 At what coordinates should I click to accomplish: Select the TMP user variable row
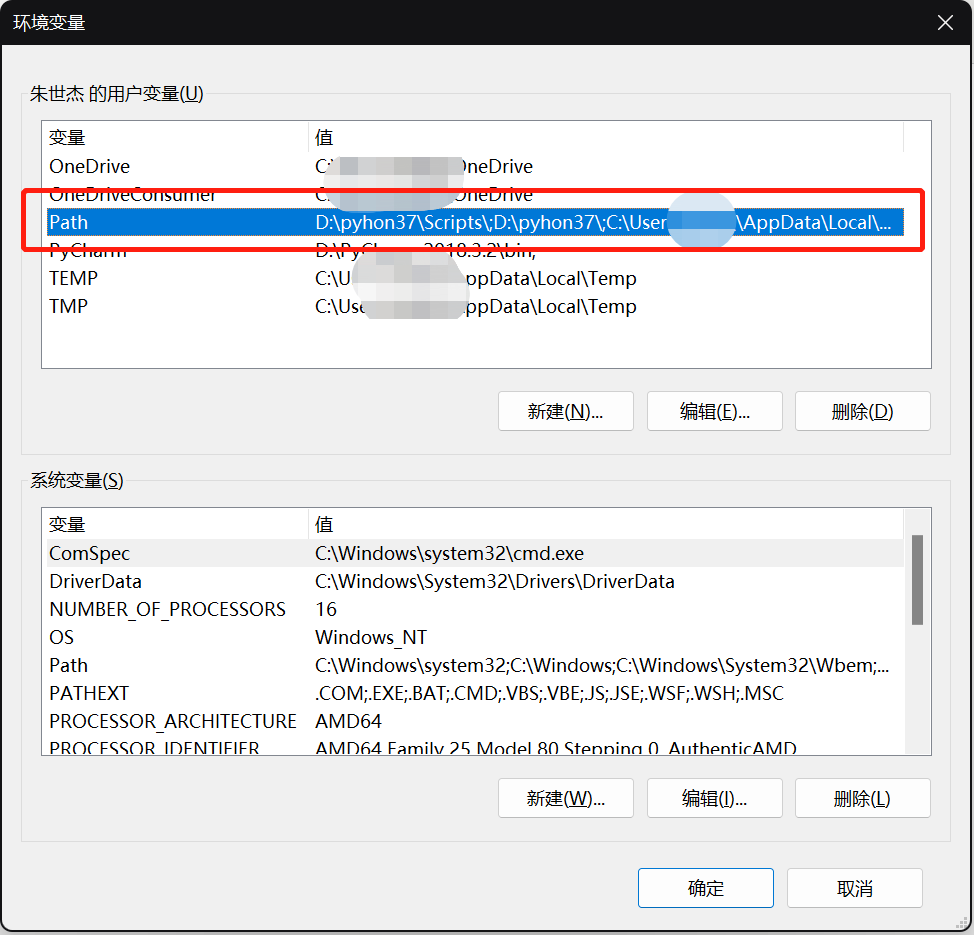[475, 306]
